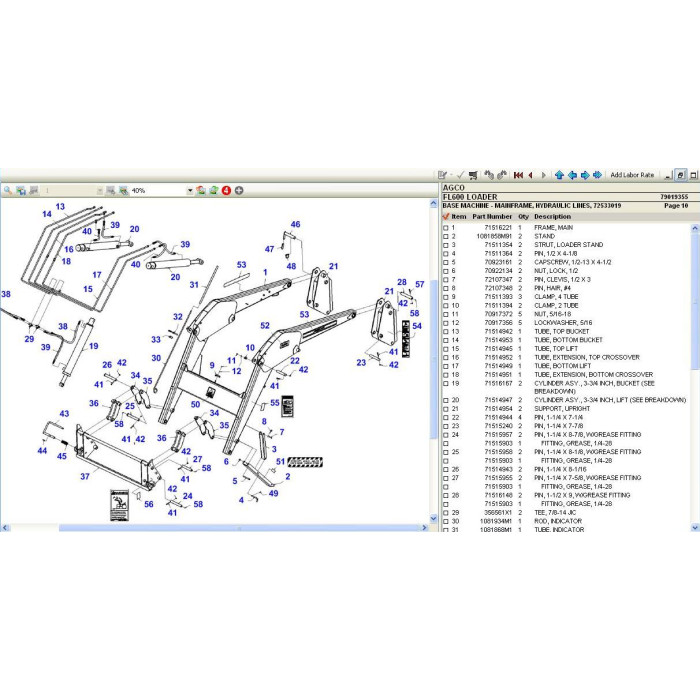Click the diagram horizontal scroll right arrow

click(x=425, y=528)
